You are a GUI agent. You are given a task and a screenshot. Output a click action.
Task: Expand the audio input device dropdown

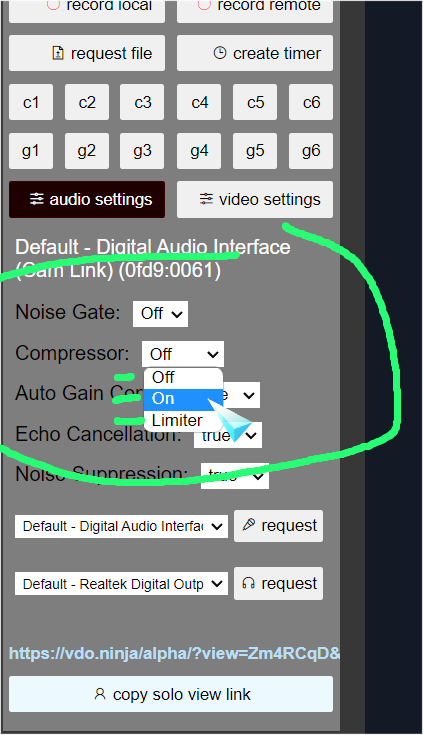pos(121,526)
